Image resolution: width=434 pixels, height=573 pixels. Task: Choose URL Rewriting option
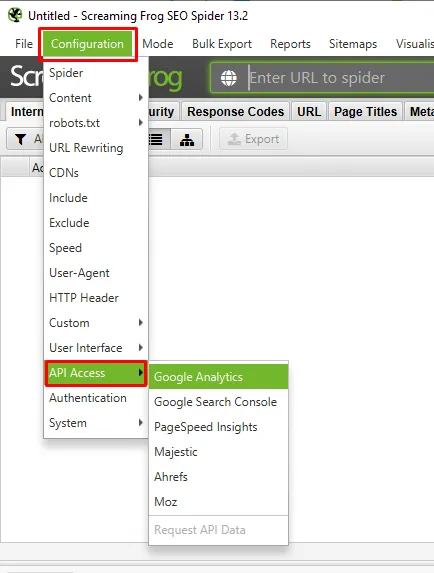pyautogui.click(x=96, y=148)
